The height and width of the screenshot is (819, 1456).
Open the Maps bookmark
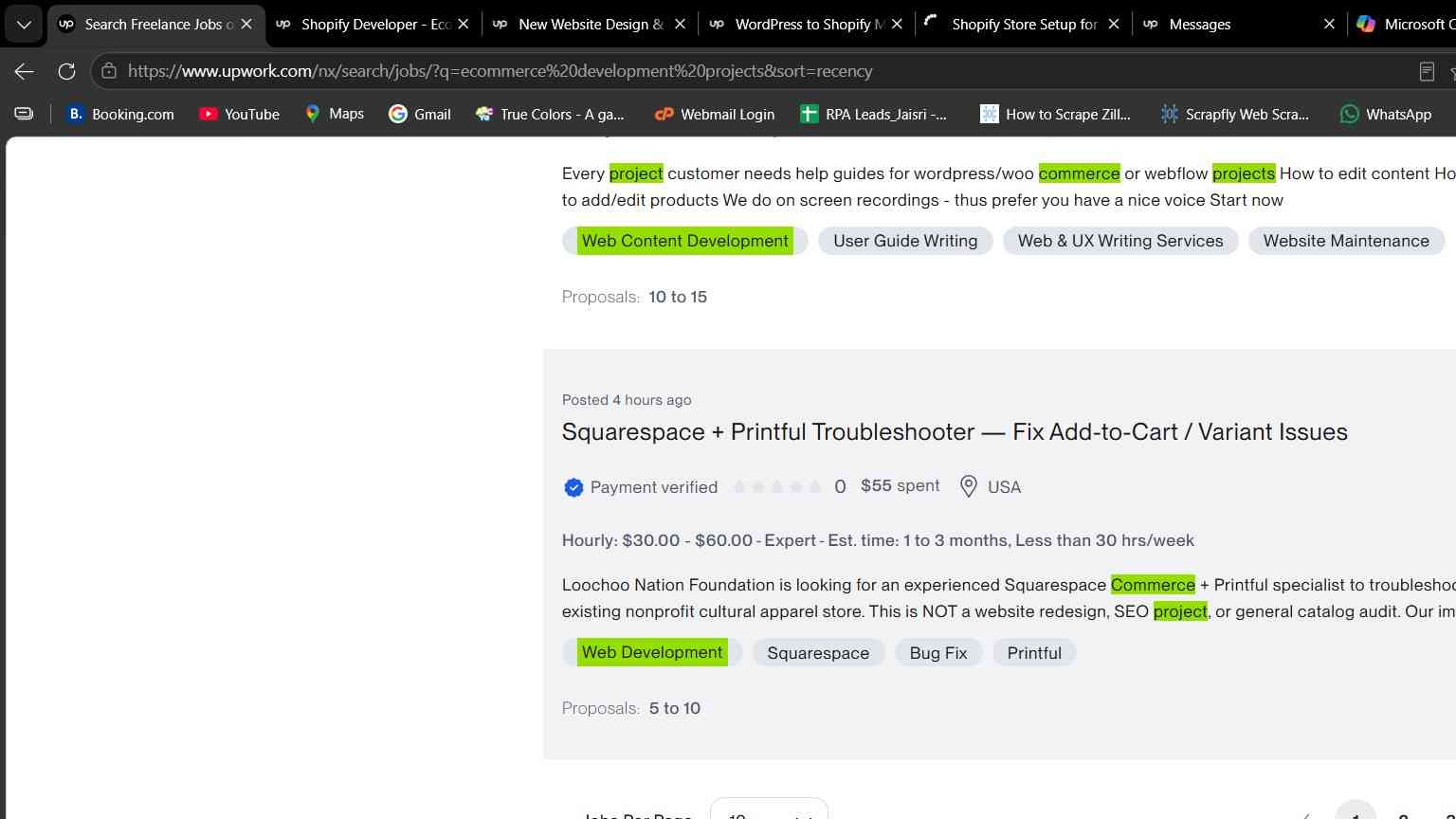(x=334, y=114)
